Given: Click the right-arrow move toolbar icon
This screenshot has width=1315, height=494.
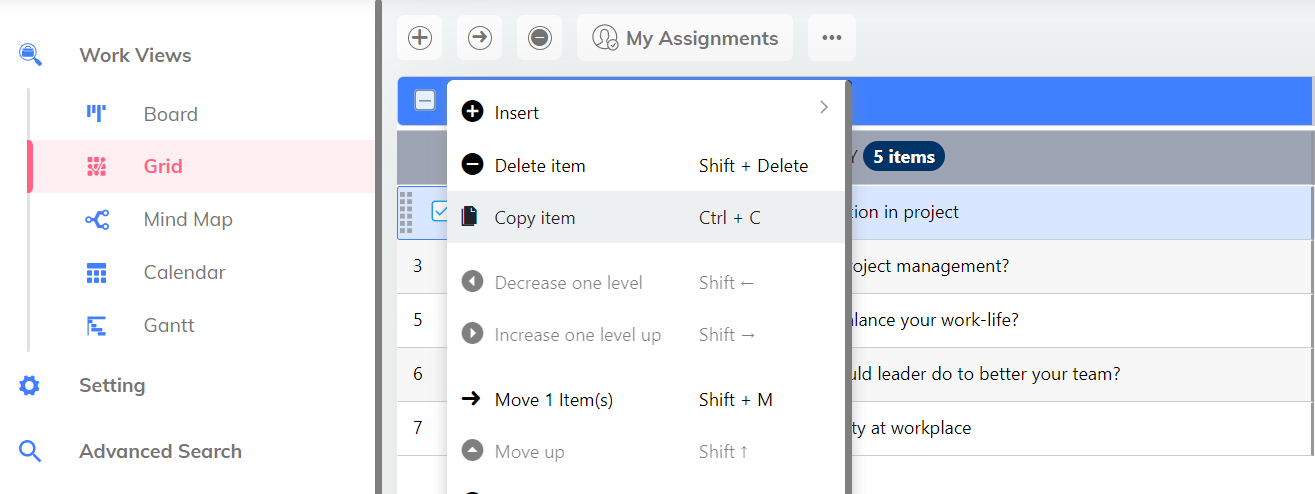Looking at the screenshot, I should coord(480,38).
